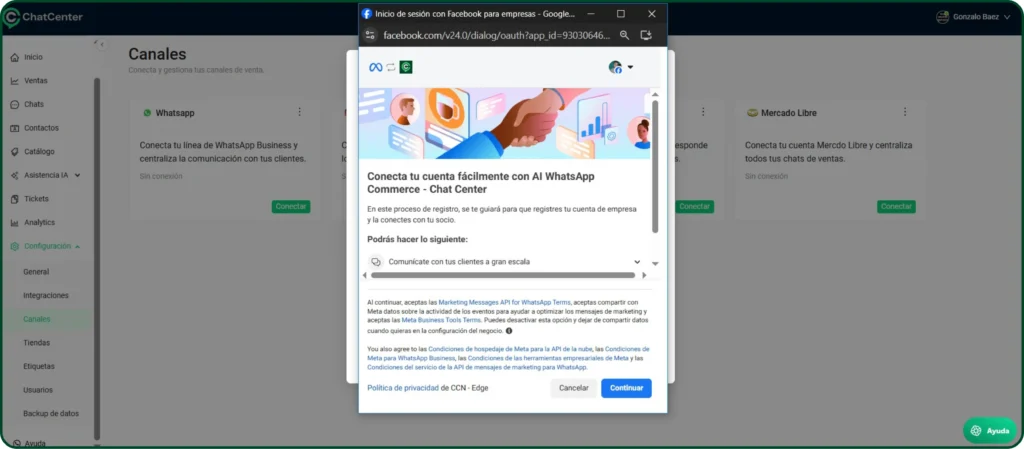Open the WhatsApp card three-dot menu

pos(299,112)
